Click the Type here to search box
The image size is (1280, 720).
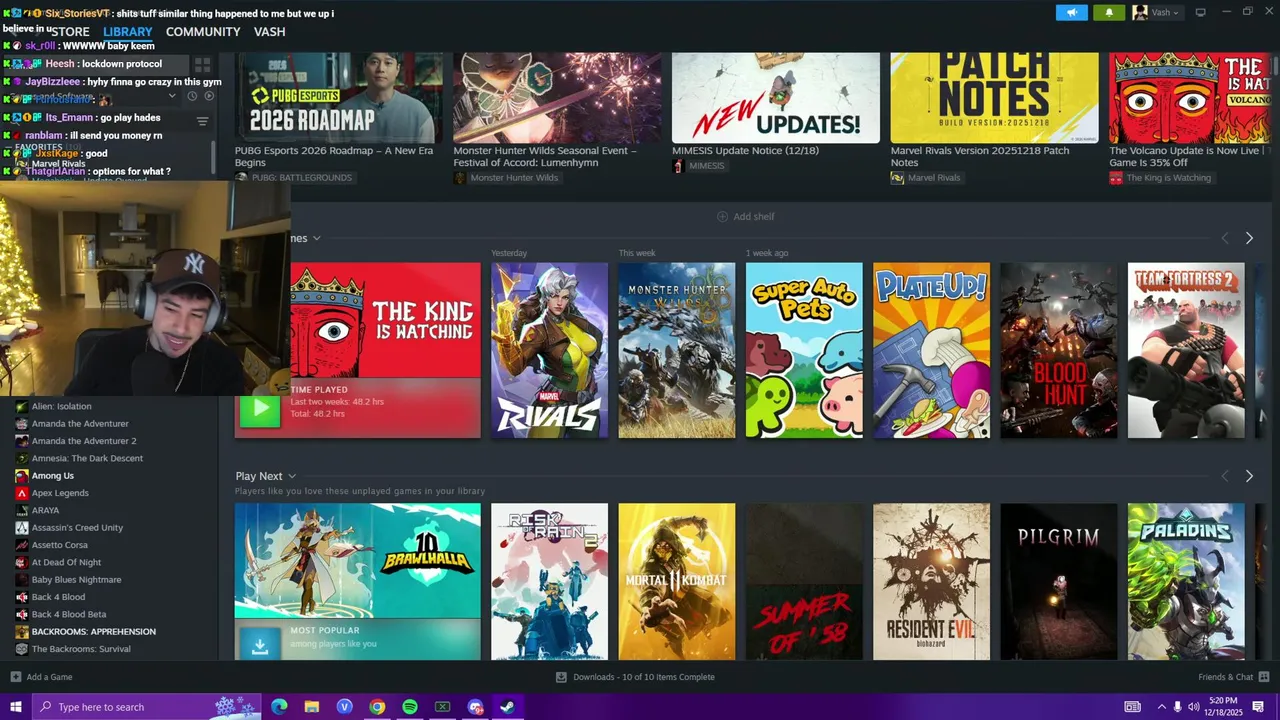[147, 707]
